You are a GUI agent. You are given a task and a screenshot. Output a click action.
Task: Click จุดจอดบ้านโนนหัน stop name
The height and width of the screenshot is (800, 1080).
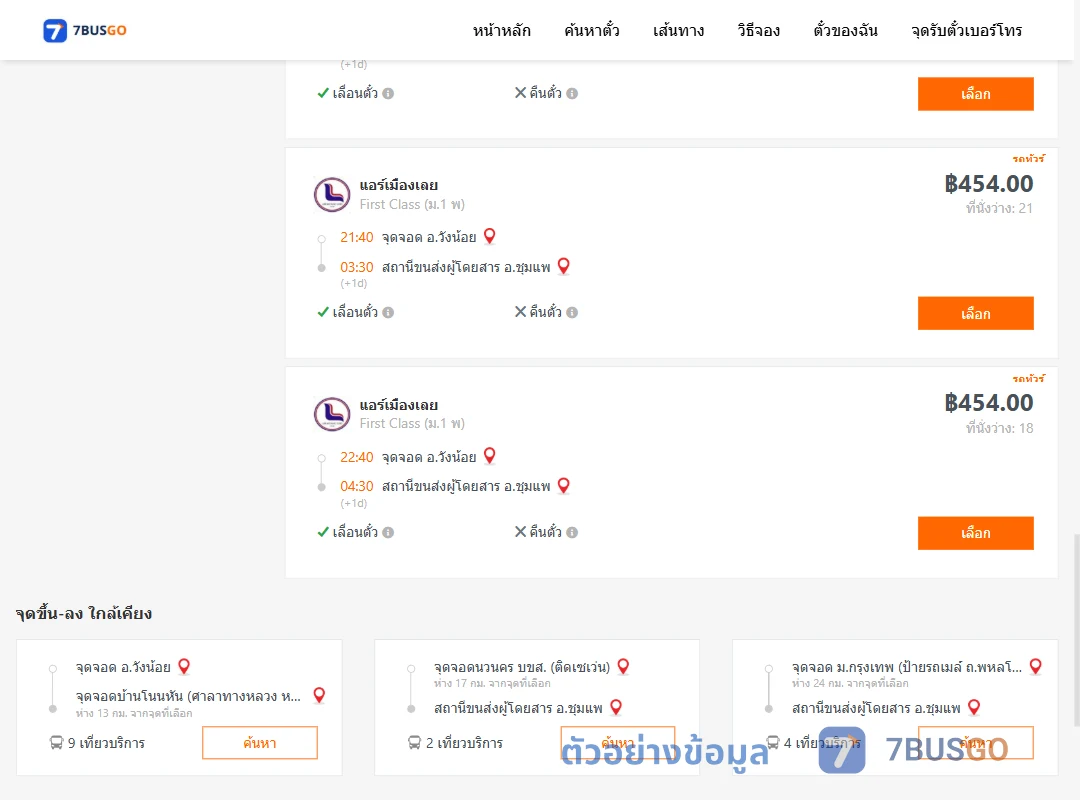[x=188, y=696]
